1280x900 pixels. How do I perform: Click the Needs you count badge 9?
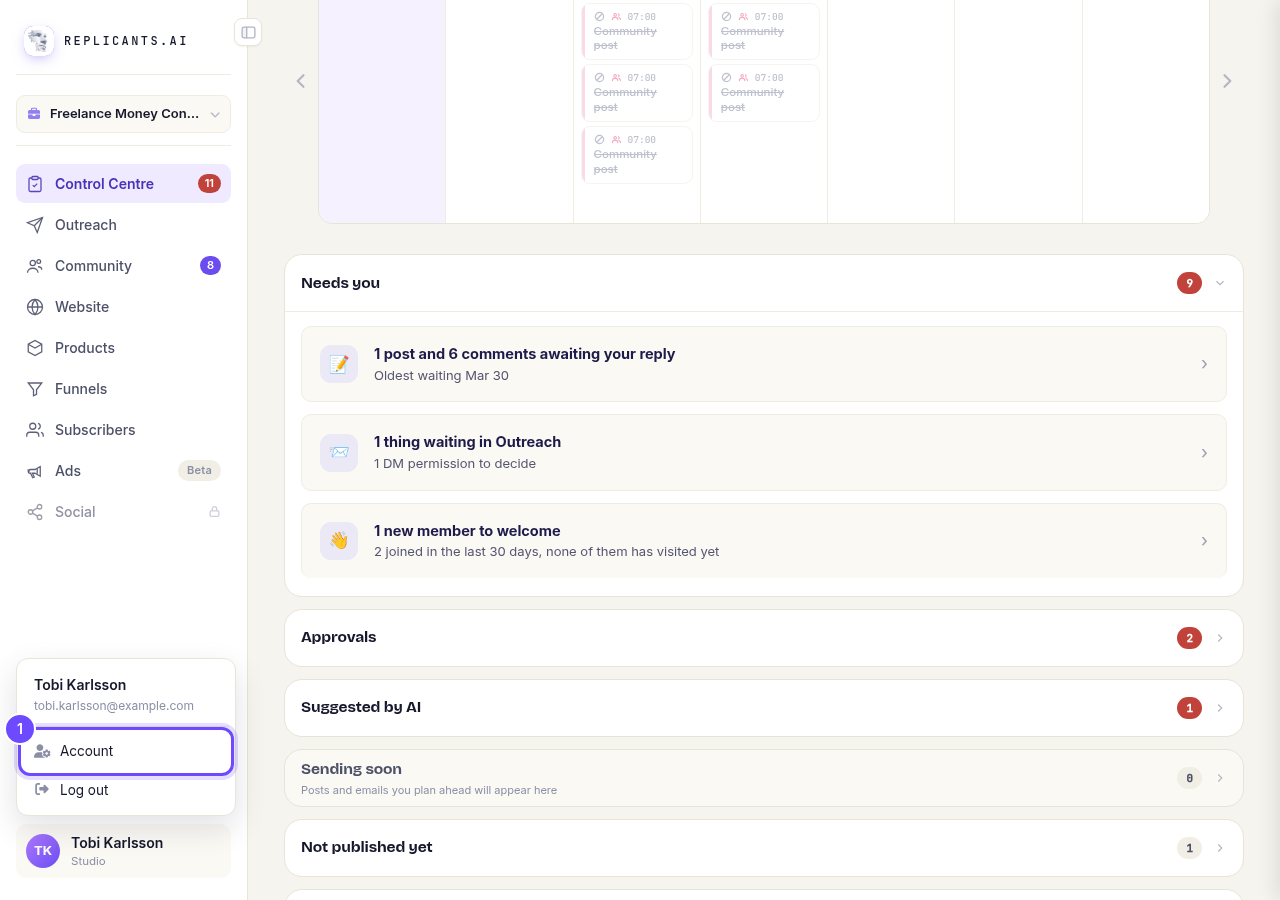1189,283
